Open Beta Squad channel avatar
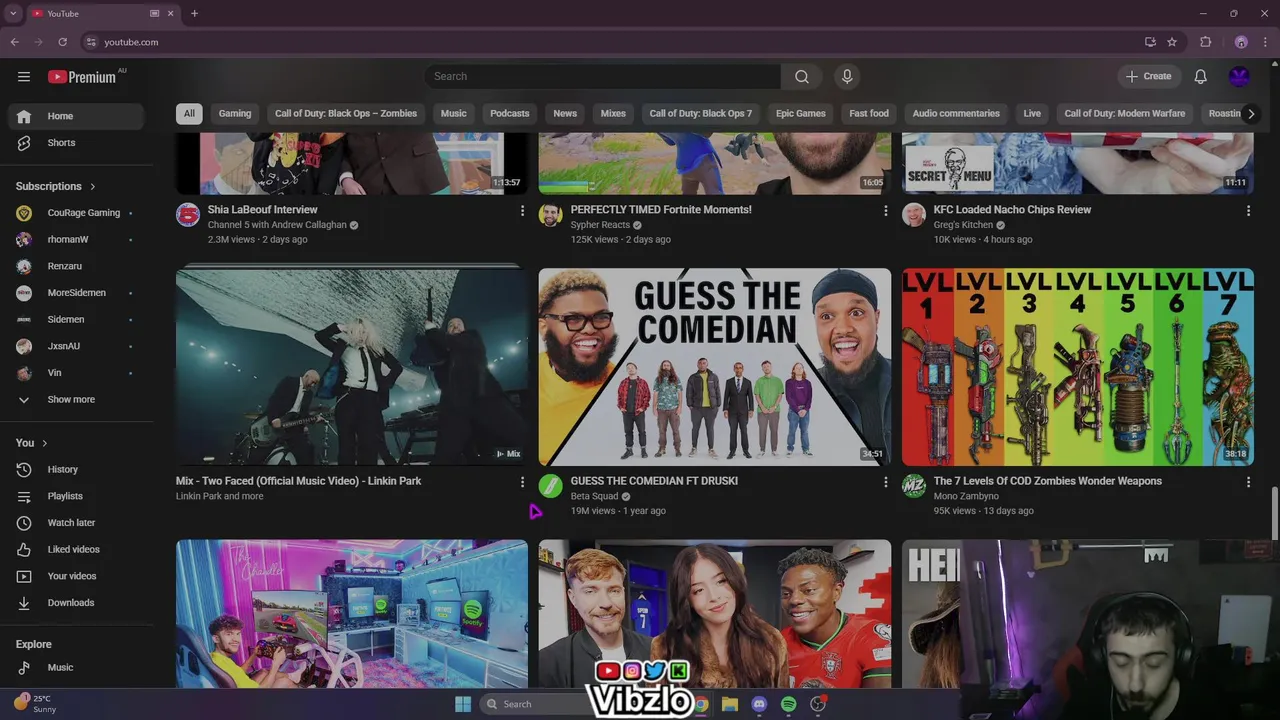 [551, 486]
